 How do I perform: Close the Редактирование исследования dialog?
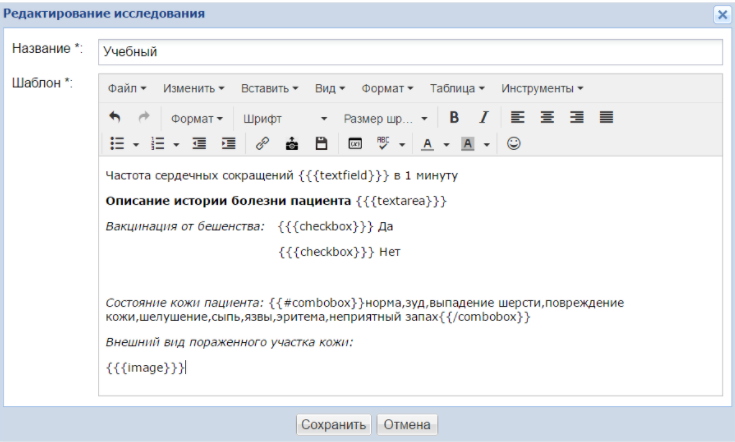721,14
